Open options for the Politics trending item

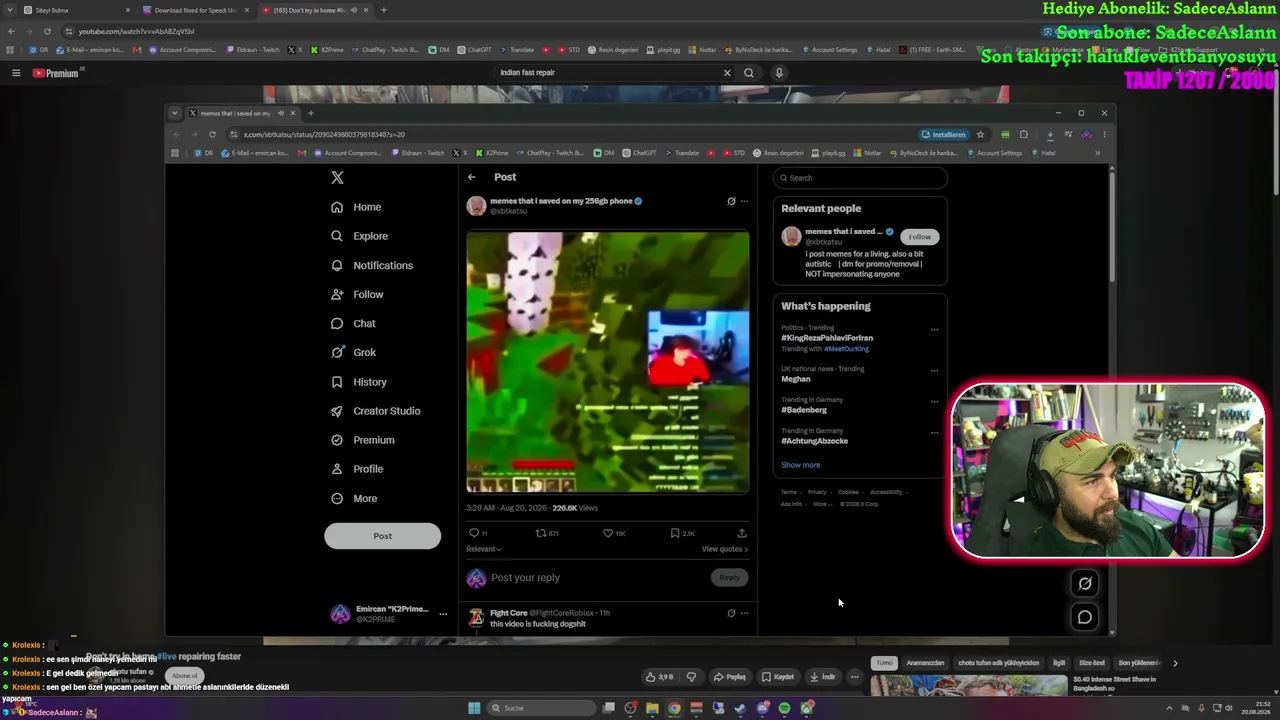pyautogui.click(x=934, y=329)
